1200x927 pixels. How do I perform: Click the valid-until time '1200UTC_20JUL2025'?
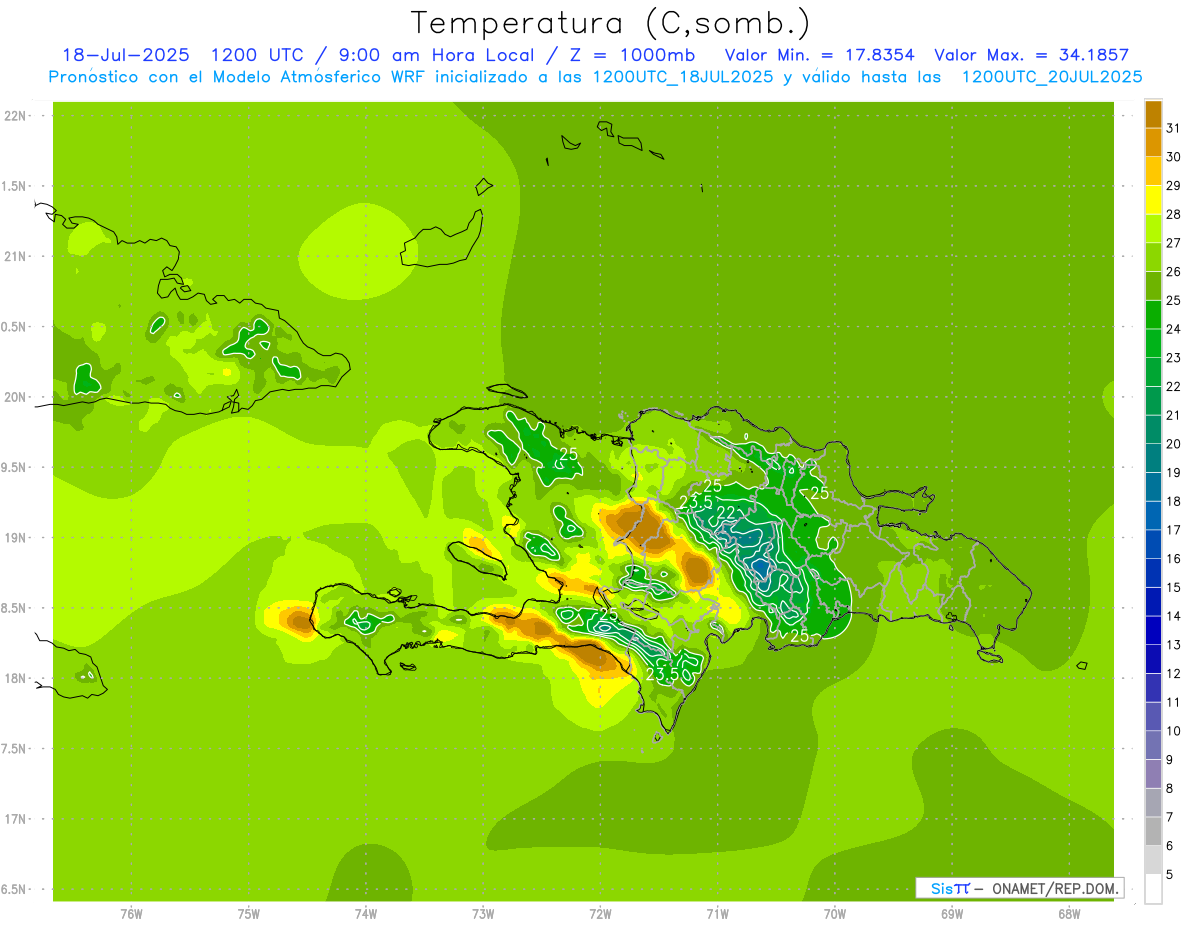point(1051,77)
